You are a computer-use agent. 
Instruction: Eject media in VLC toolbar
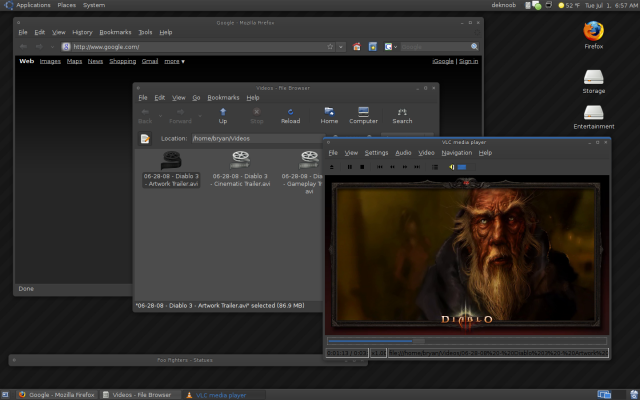click(332, 167)
